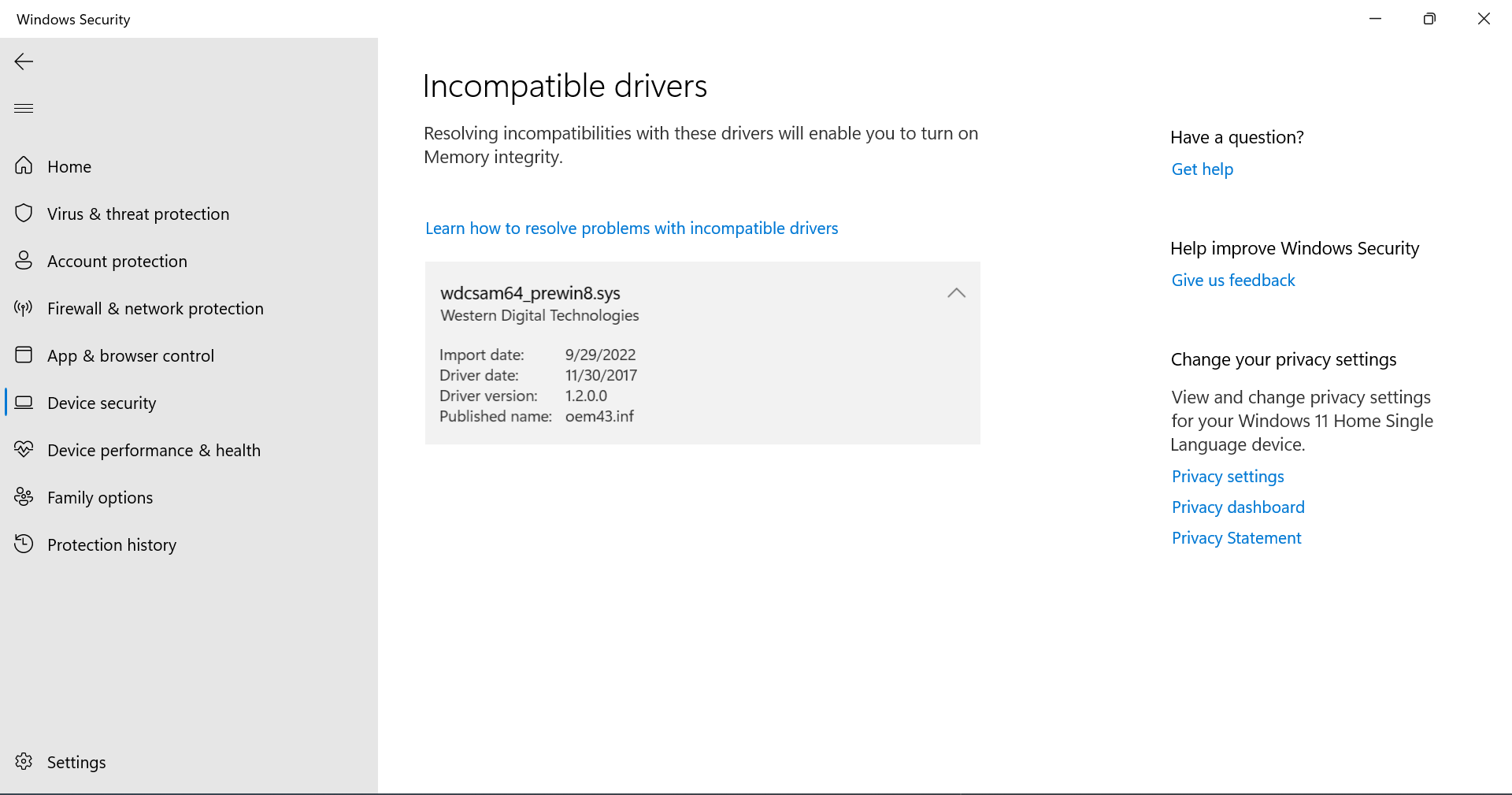Click the Device performance & health heart icon

pos(23,449)
